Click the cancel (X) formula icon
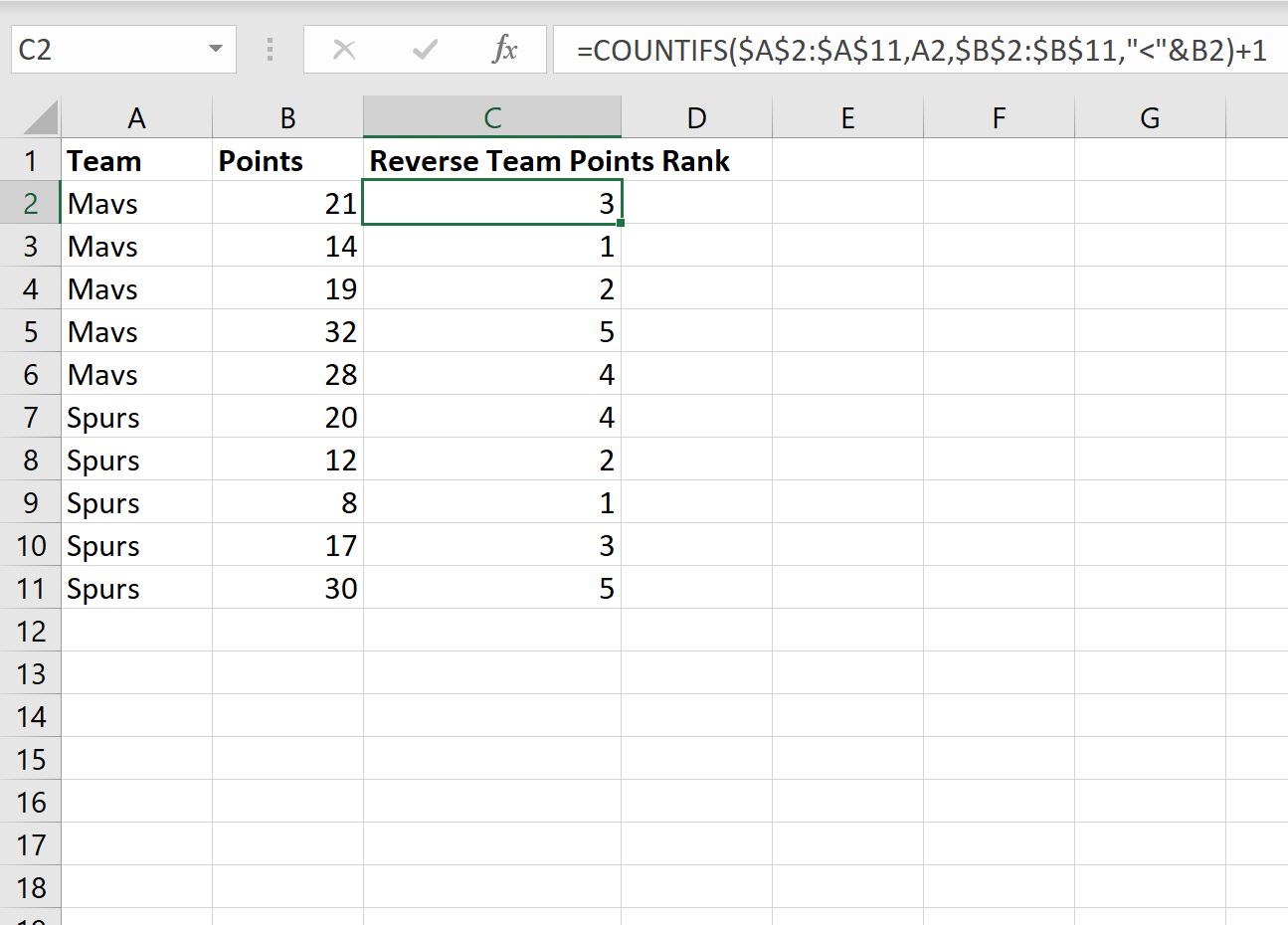This screenshot has height=925, width=1288. [x=344, y=50]
